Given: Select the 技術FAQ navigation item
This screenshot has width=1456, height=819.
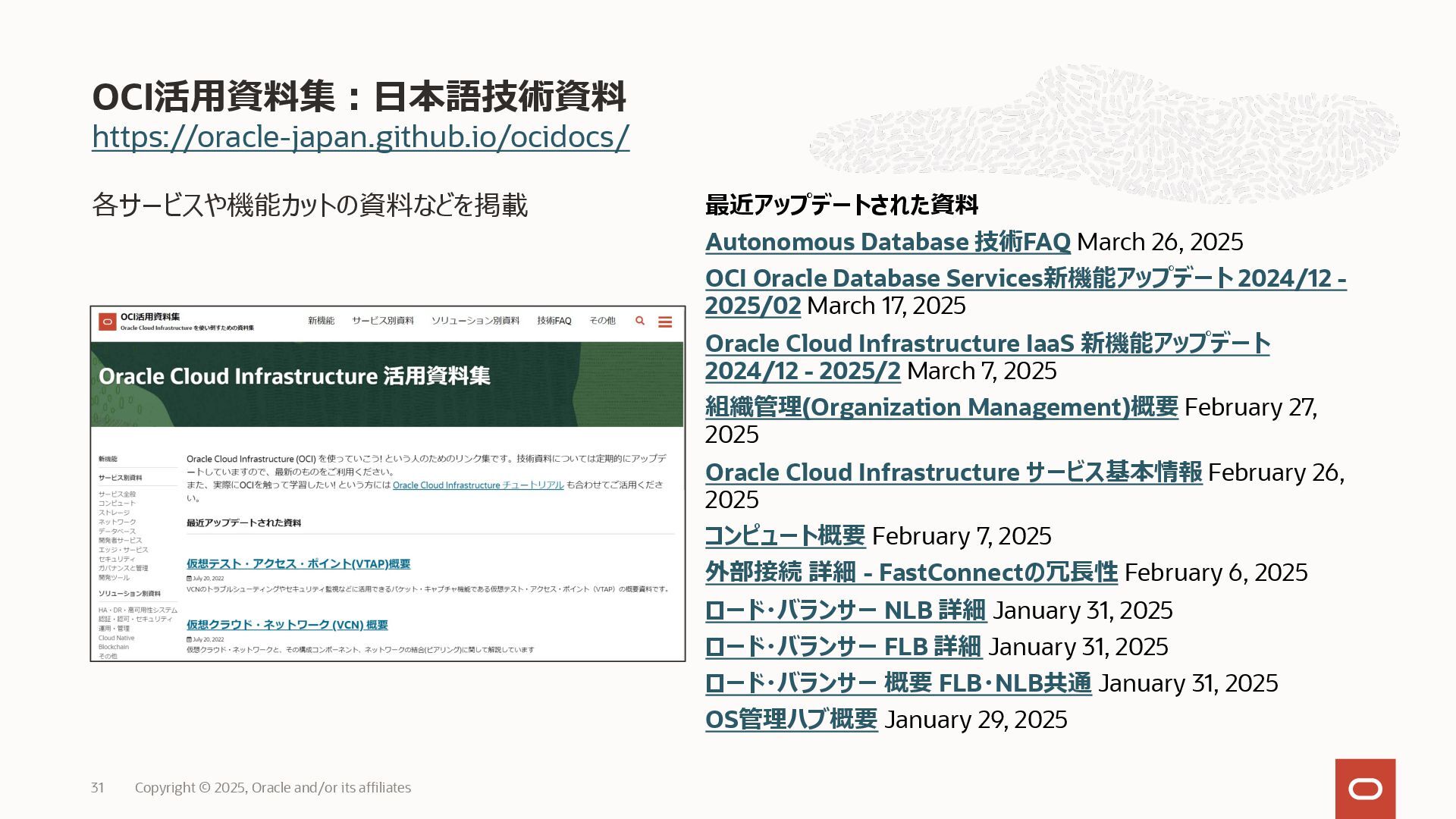Looking at the screenshot, I should coord(554,321).
